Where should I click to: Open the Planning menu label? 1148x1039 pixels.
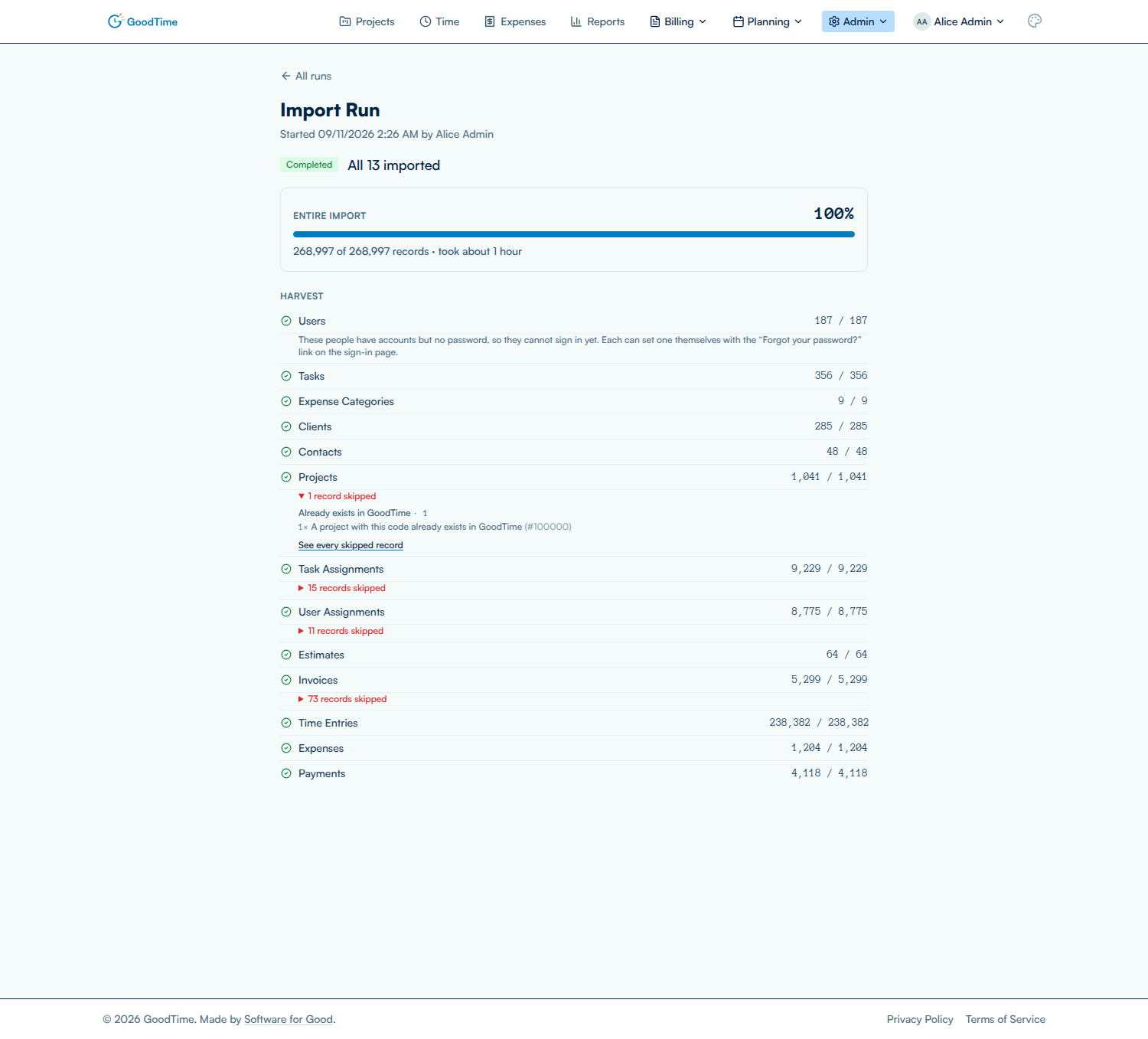pyautogui.click(x=768, y=21)
